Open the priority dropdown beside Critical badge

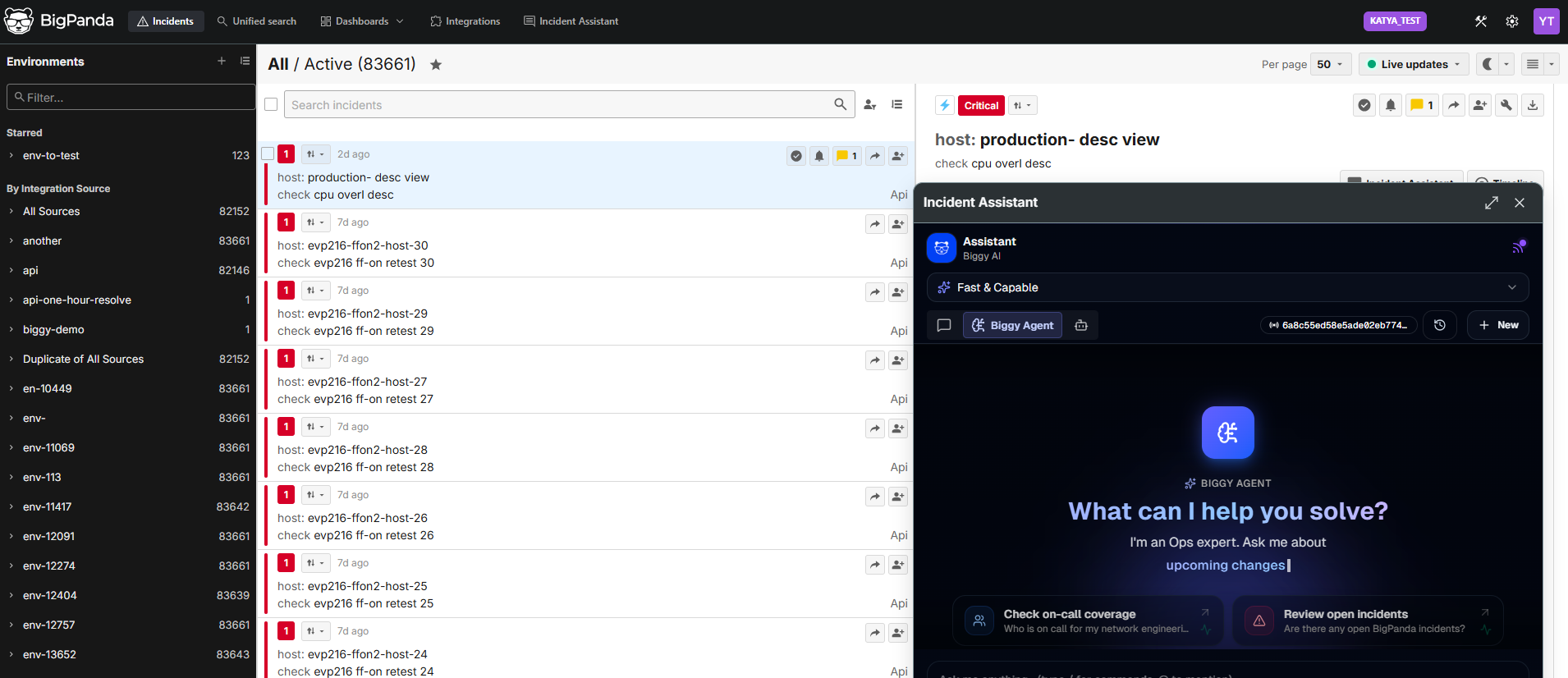[1023, 105]
